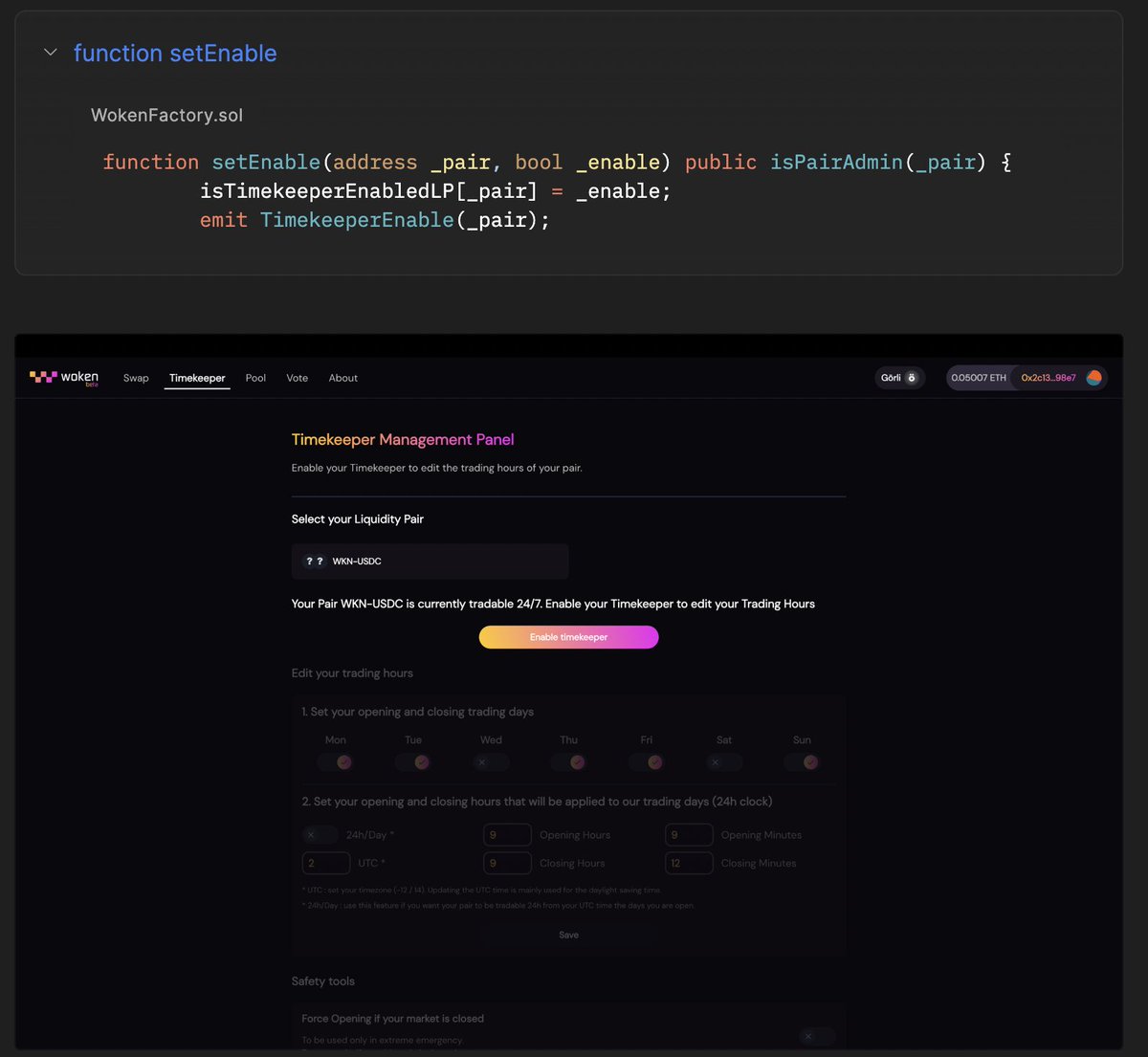Toggle the Mon trading day switch
This screenshot has width=1148, height=1057.
click(336, 762)
